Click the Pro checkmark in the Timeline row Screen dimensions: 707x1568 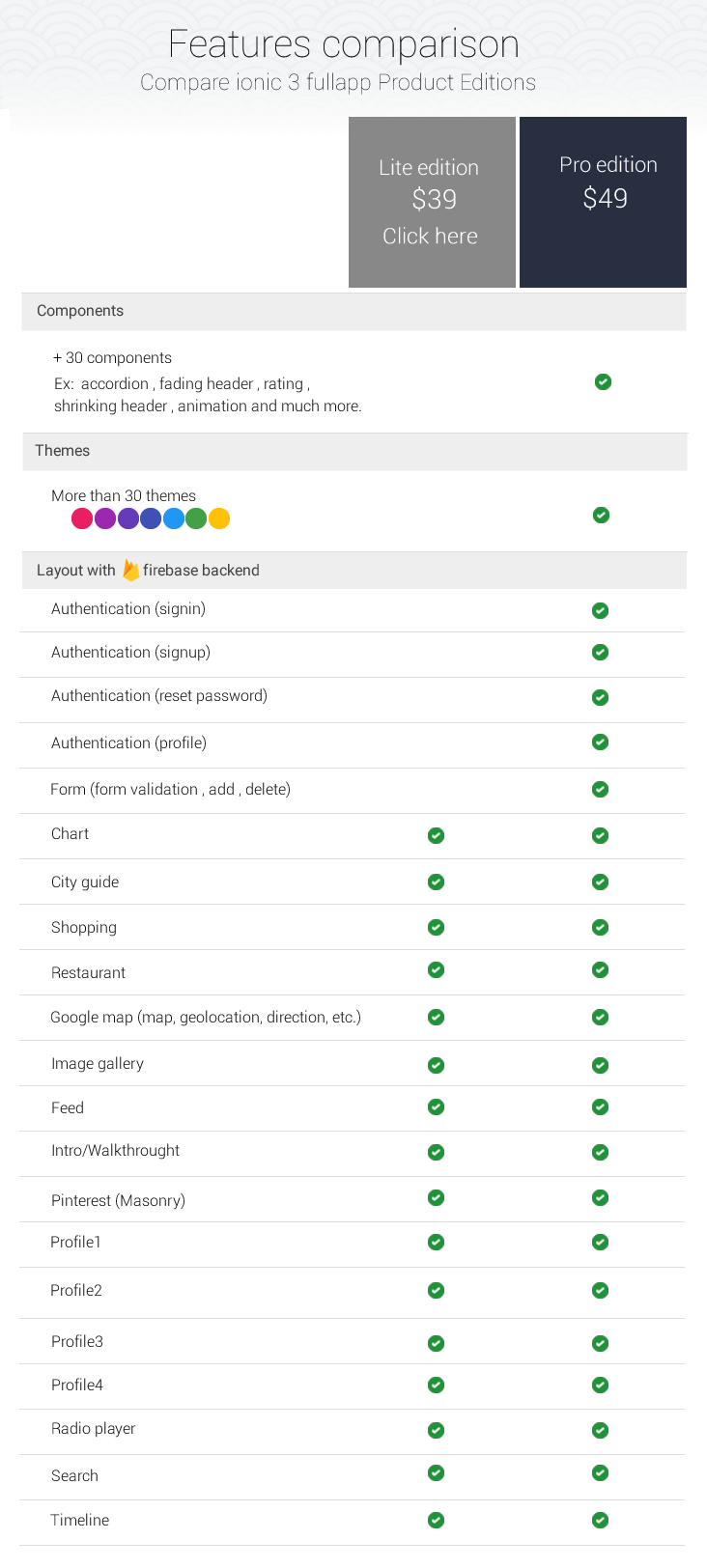pos(600,1520)
